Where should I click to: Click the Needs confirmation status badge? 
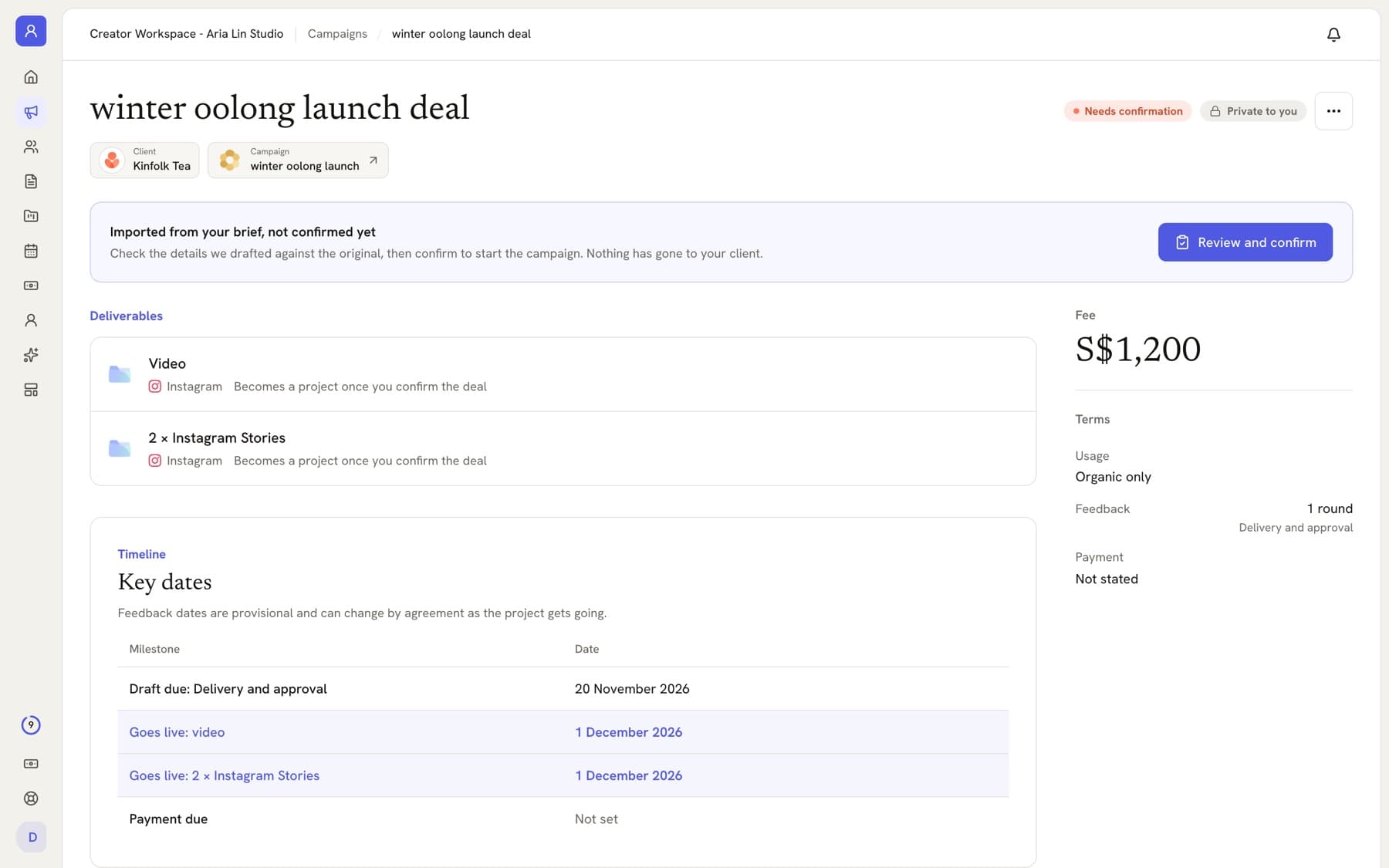point(1127,111)
